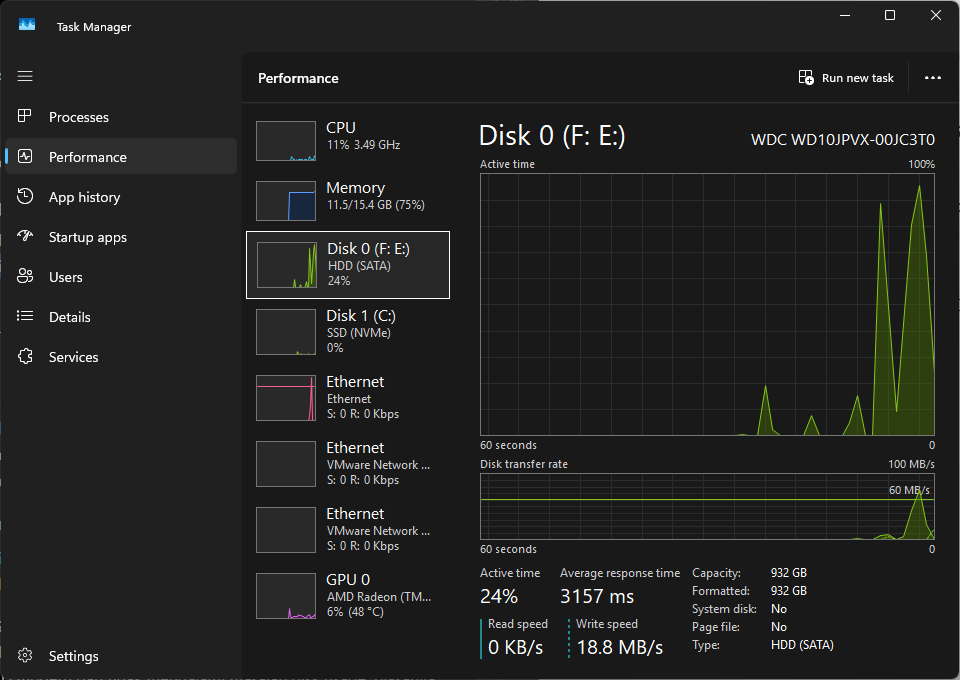Screen dimensions: 960x680
Task: Select the first VMware Network Ethernet thumbnail
Action: (x=286, y=464)
